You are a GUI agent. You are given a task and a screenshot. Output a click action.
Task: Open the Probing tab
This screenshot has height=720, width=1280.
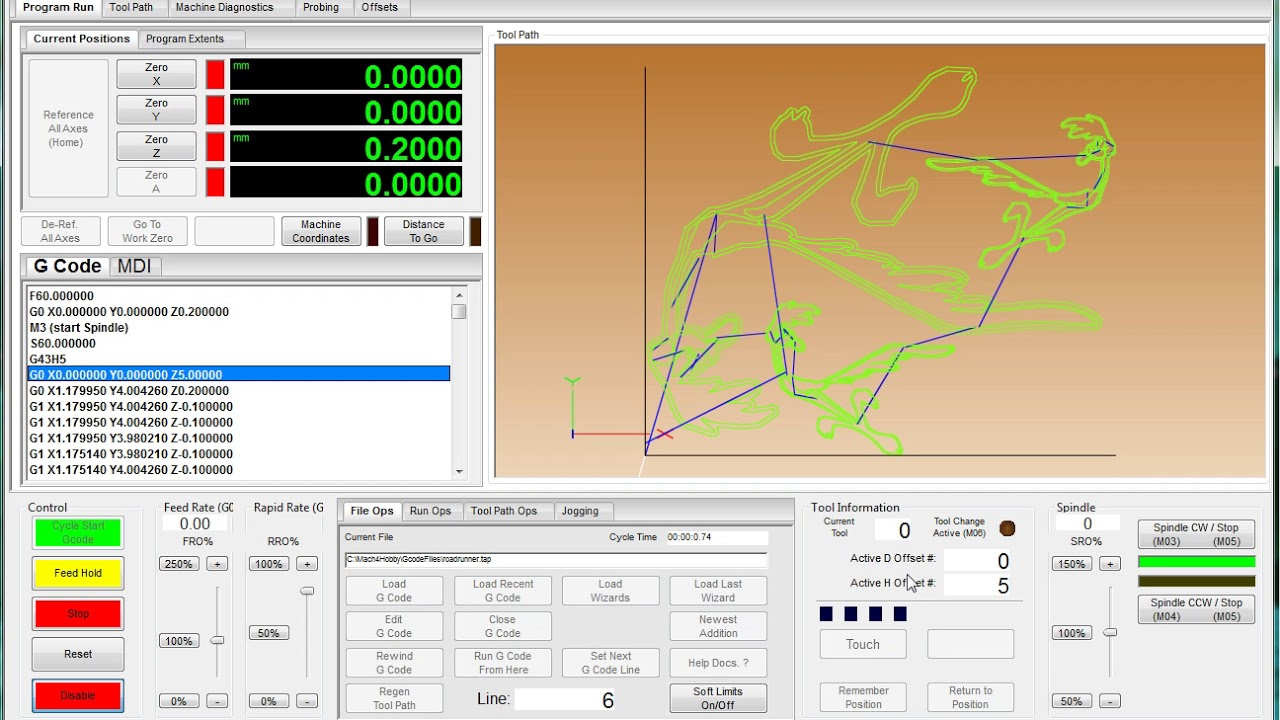point(321,7)
